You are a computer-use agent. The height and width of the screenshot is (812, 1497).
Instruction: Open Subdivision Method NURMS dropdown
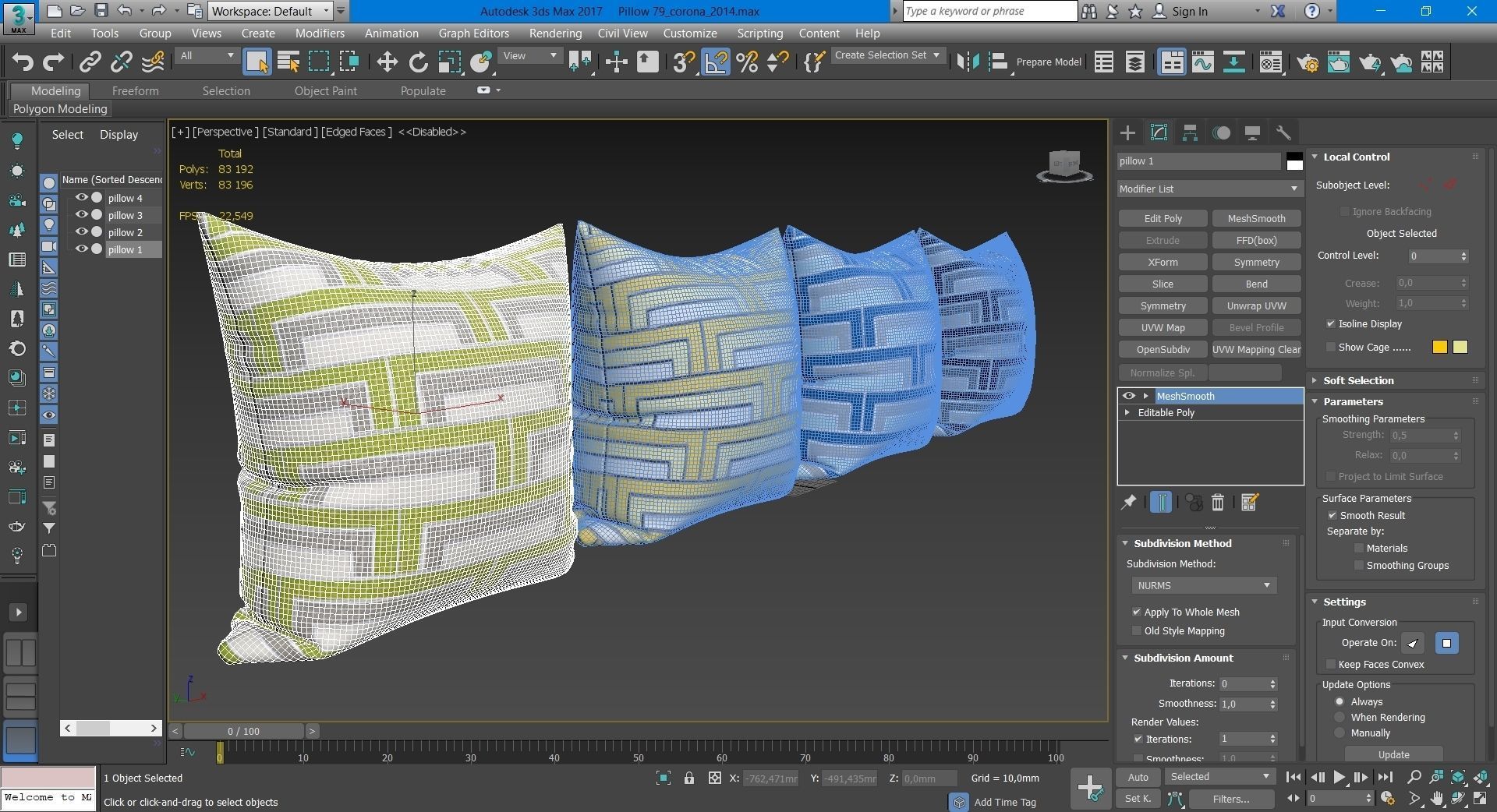pyautogui.click(x=1204, y=585)
